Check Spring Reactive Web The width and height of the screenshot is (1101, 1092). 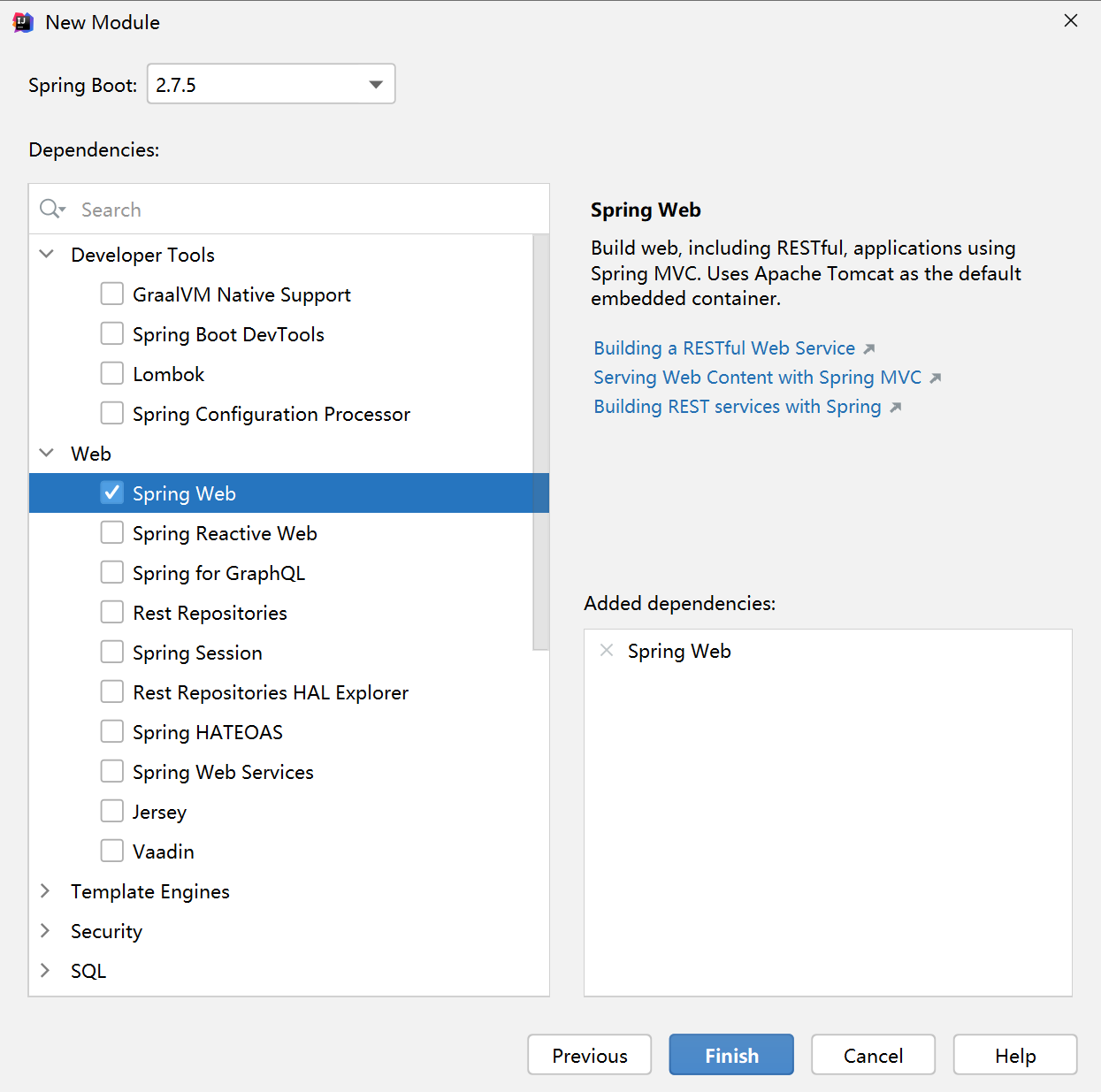112,532
